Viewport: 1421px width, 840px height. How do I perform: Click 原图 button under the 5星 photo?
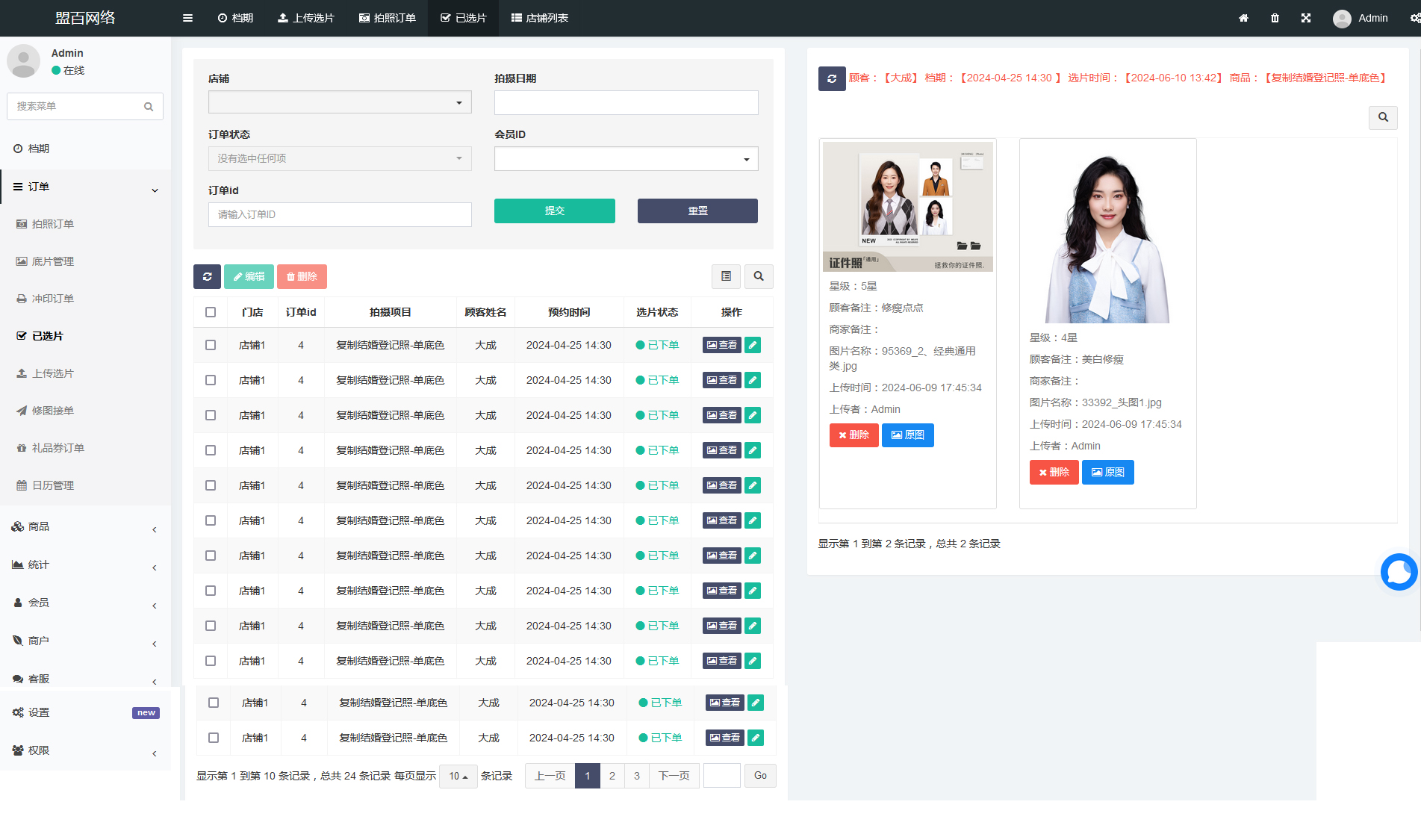click(907, 435)
